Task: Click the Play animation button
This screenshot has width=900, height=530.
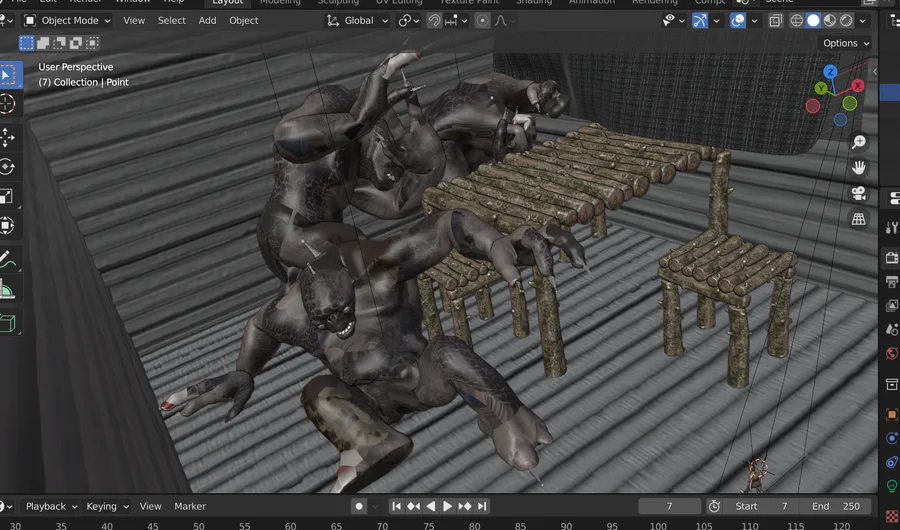Action: (x=448, y=506)
